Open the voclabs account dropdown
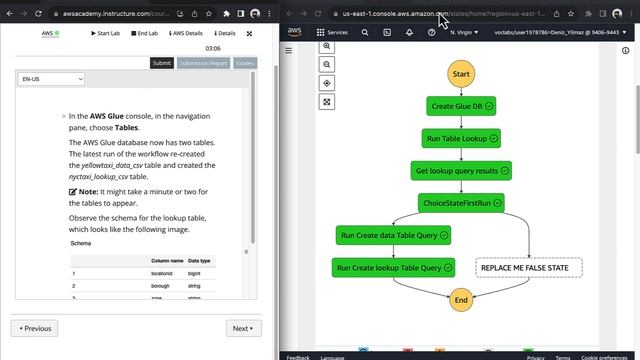Viewport: 640px width, 360px height. tap(560, 32)
